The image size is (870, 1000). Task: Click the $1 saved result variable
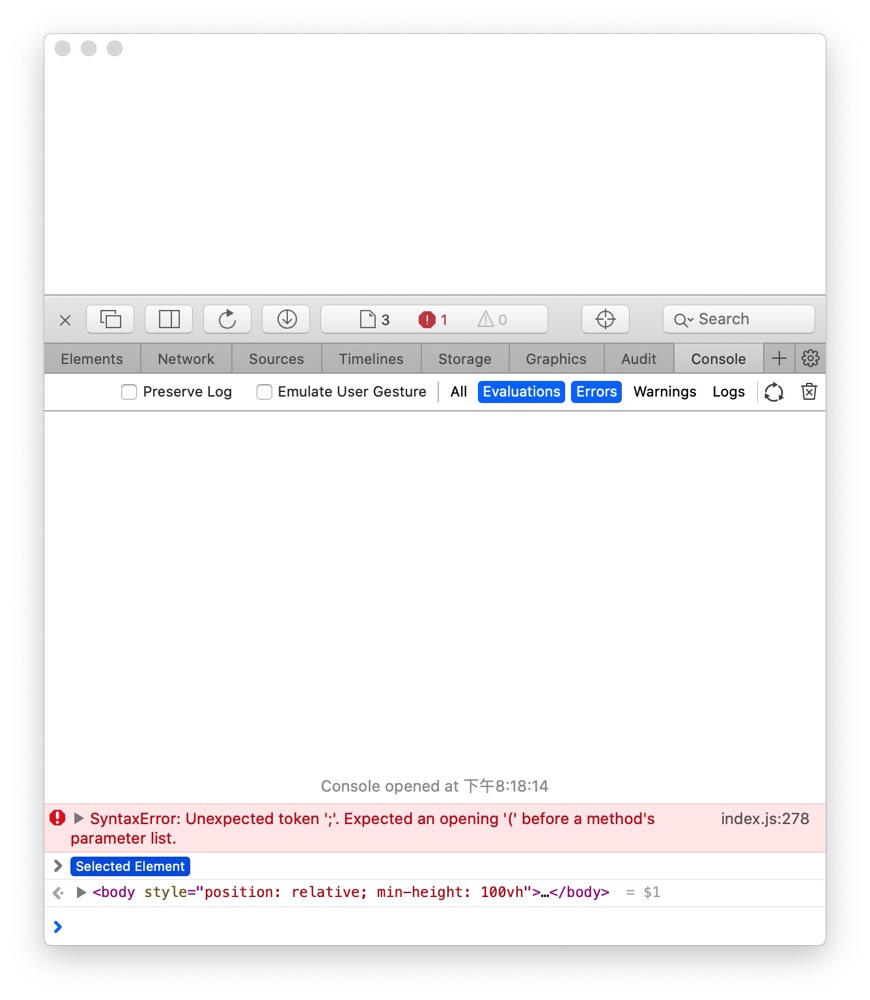(652, 892)
